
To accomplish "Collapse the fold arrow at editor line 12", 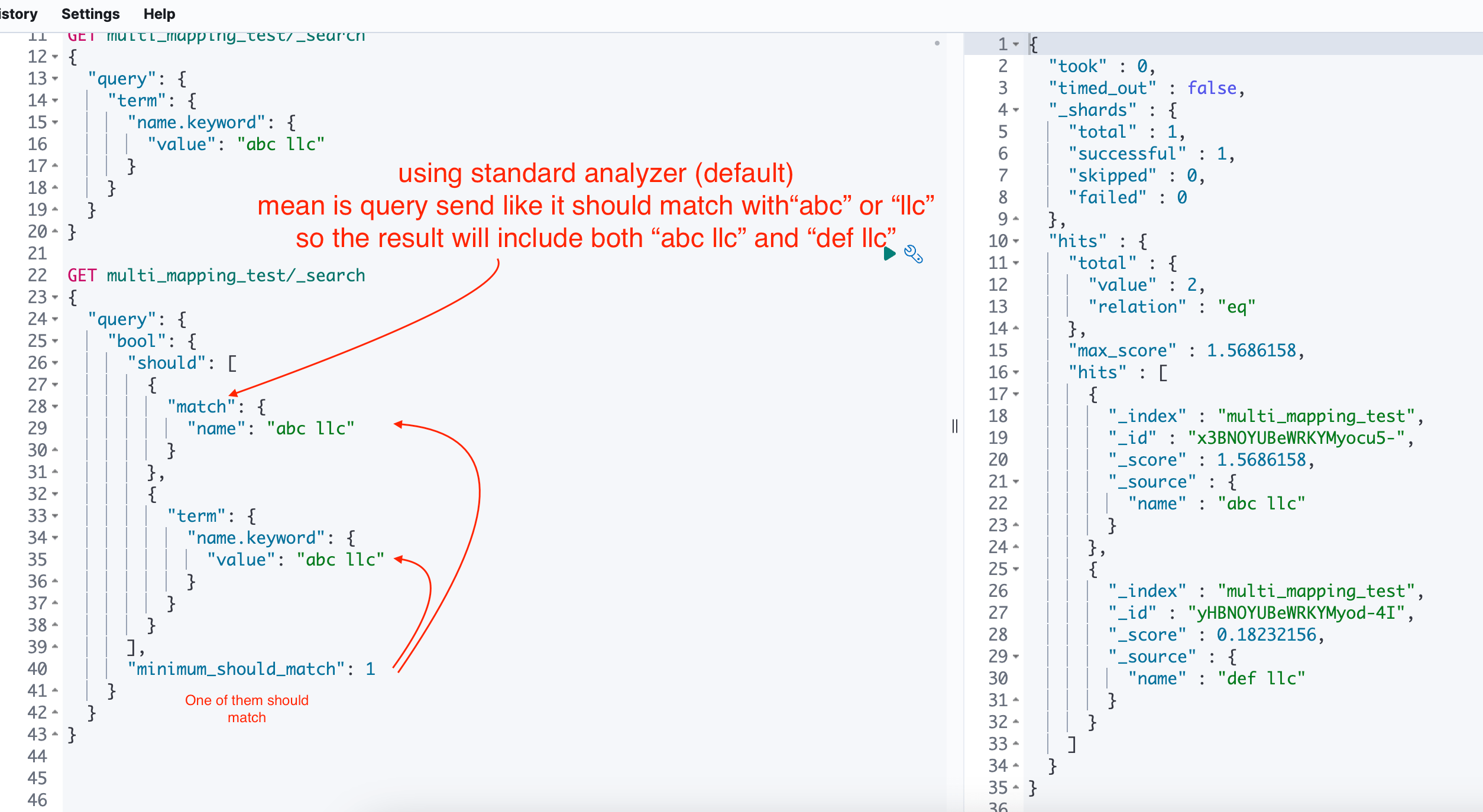I will tap(55, 57).
